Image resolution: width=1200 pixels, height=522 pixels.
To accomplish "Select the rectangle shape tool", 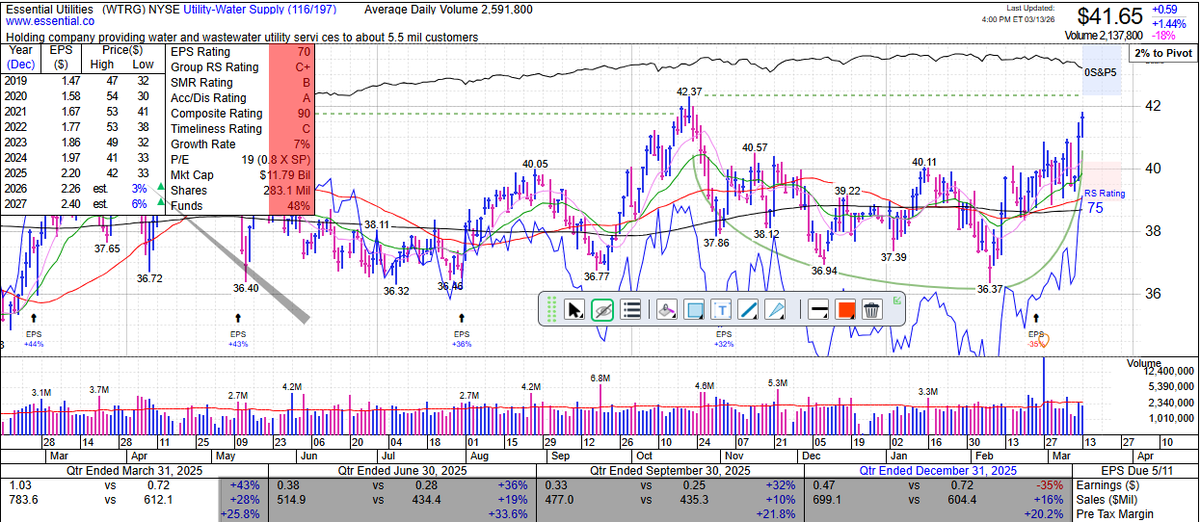I will coord(695,310).
